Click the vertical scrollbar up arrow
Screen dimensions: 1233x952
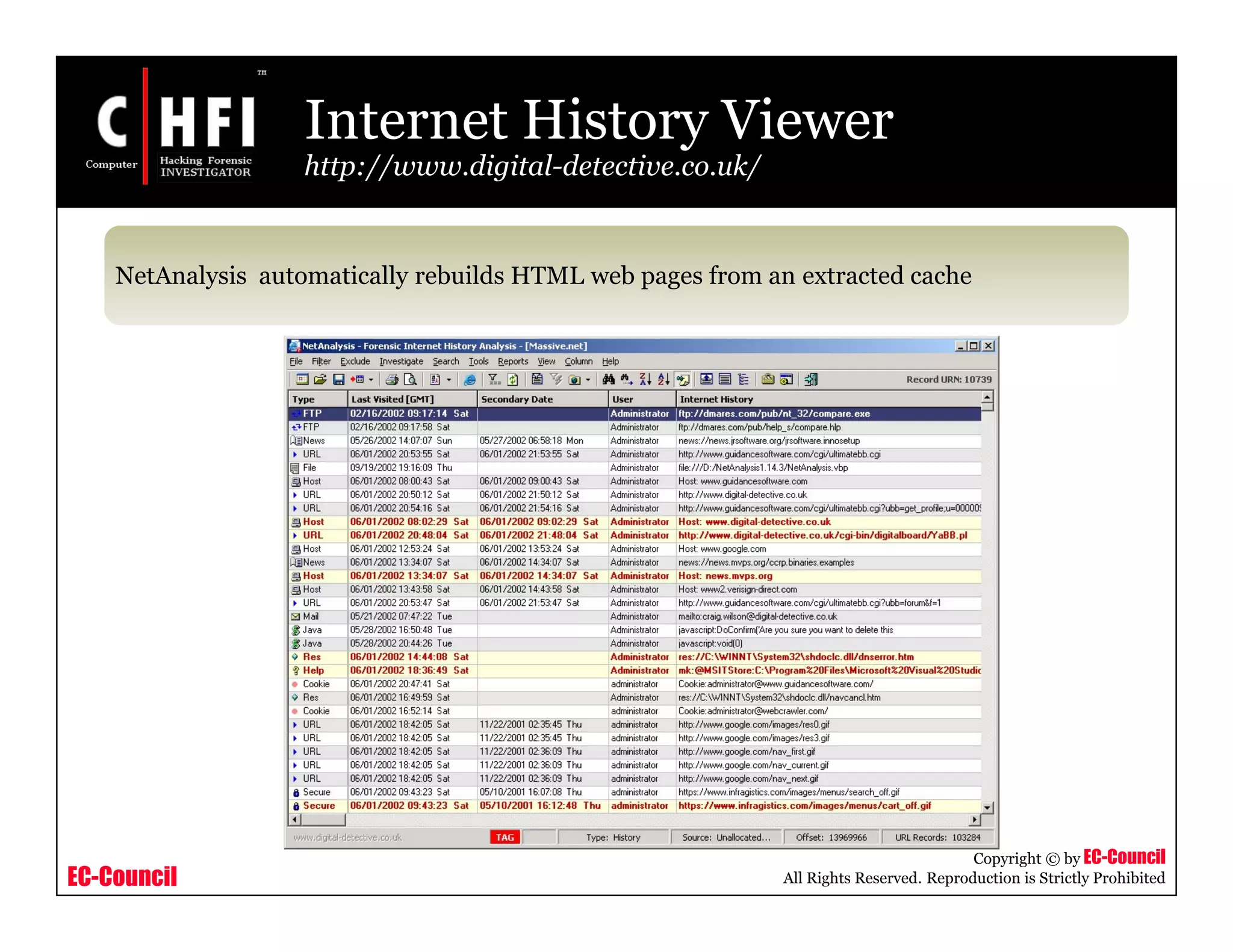[x=987, y=397]
